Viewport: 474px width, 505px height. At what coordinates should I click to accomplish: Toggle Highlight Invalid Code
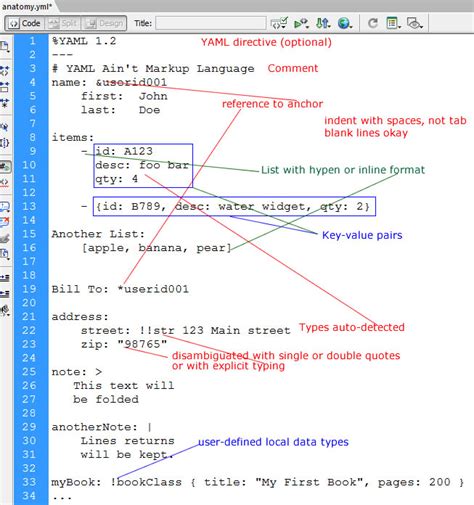[x=5, y=182]
